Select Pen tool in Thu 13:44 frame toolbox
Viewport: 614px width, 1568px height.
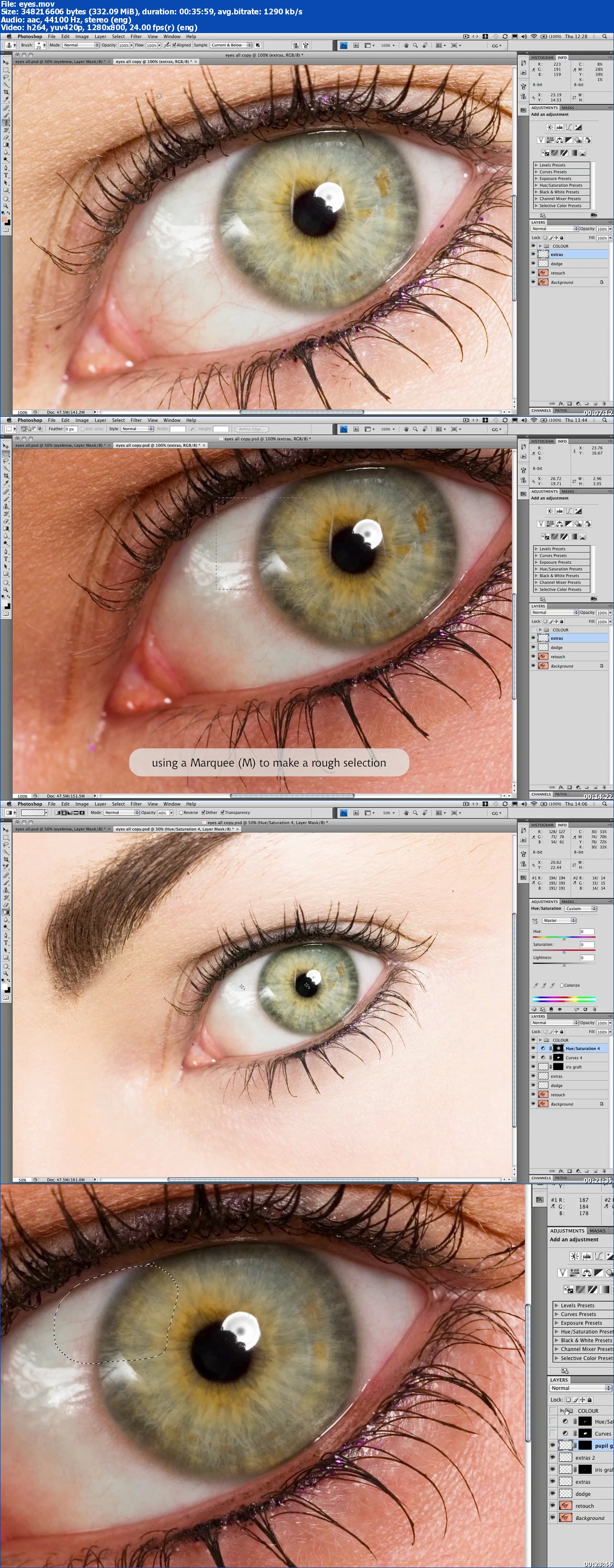pyautogui.click(x=6, y=551)
